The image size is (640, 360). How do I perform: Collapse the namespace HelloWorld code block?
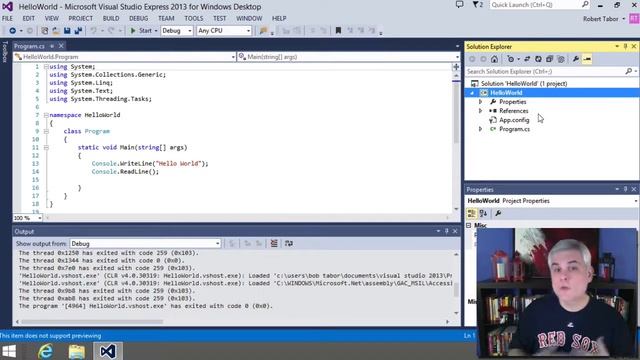pos(46,115)
